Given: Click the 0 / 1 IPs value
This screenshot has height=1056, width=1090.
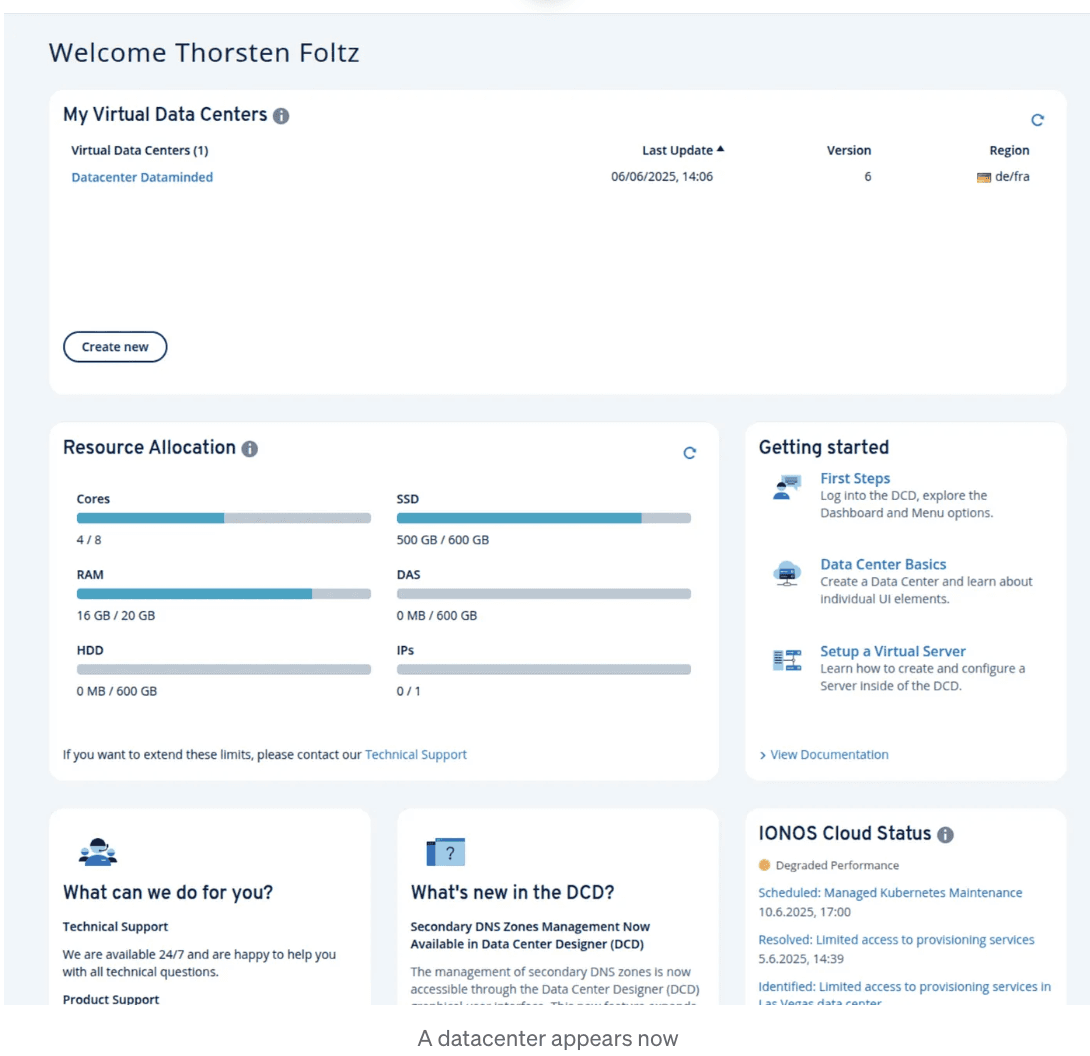Looking at the screenshot, I should point(409,691).
